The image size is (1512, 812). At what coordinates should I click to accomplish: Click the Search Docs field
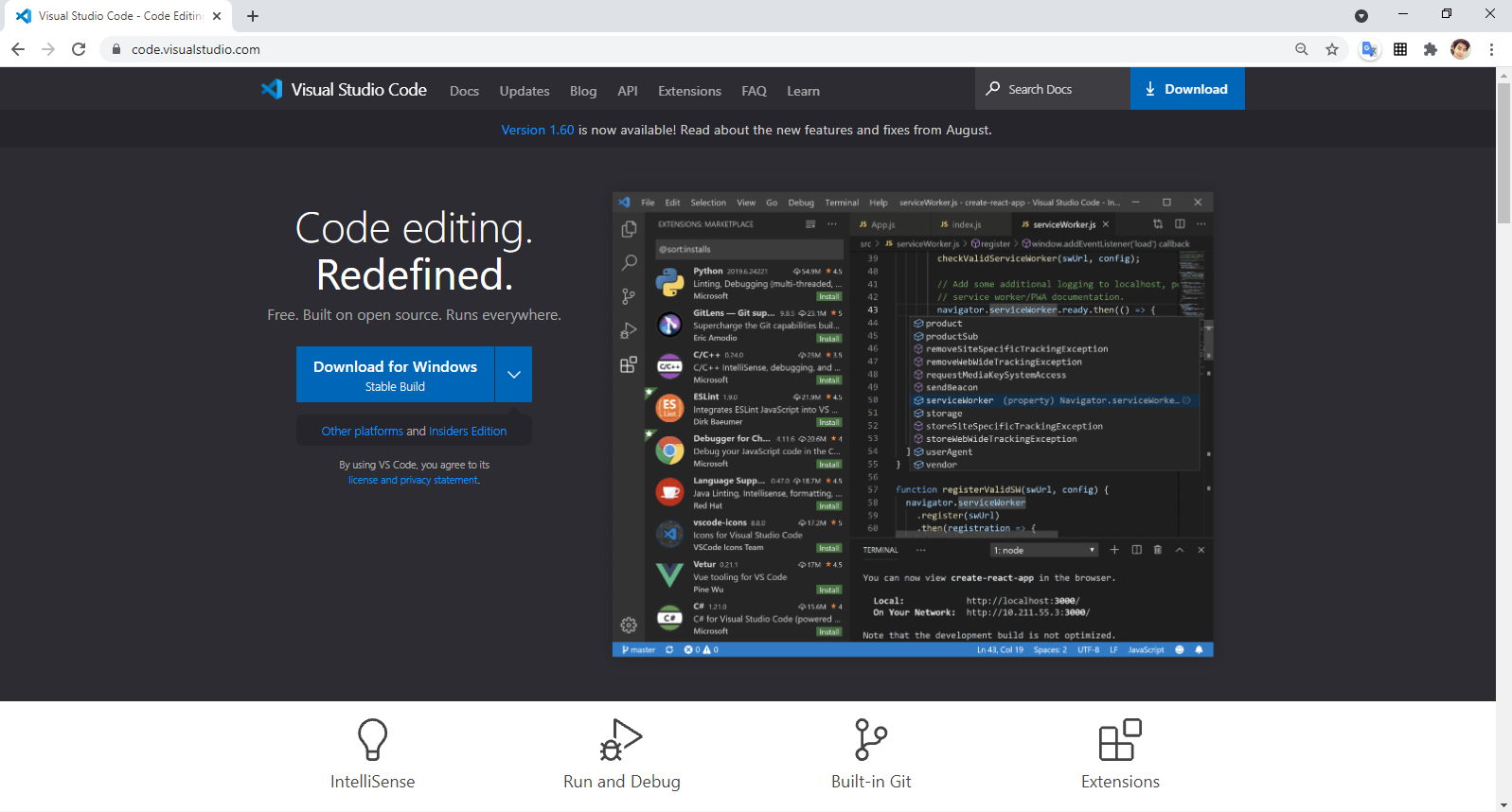(x=1053, y=89)
